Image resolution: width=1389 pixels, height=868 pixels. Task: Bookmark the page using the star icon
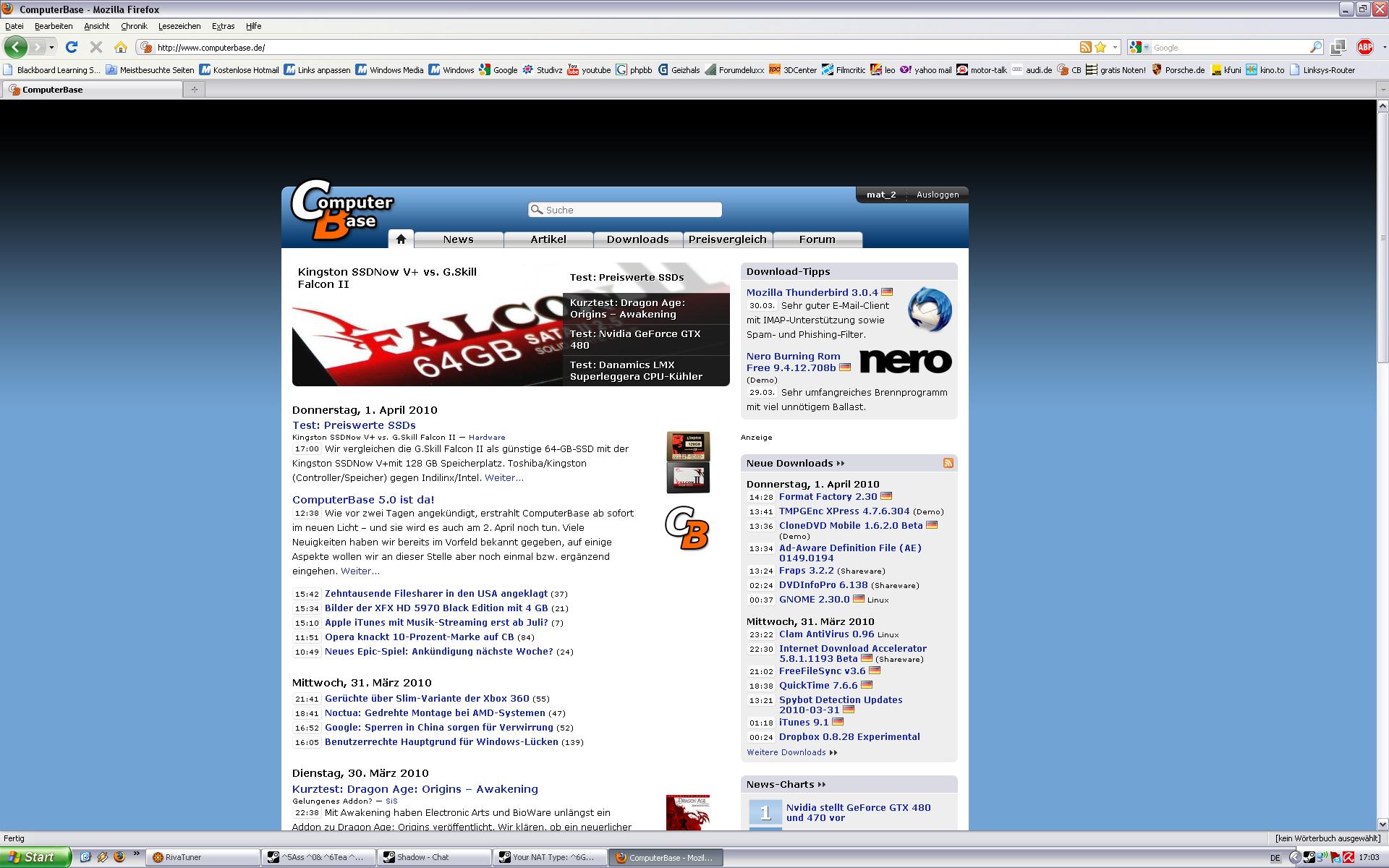click(1100, 47)
